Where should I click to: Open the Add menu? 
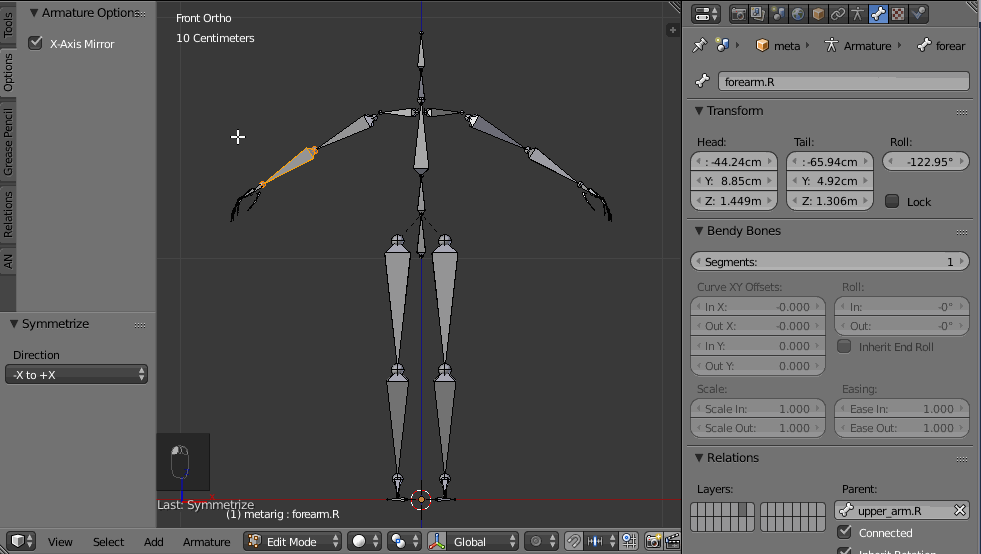(153, 542)
